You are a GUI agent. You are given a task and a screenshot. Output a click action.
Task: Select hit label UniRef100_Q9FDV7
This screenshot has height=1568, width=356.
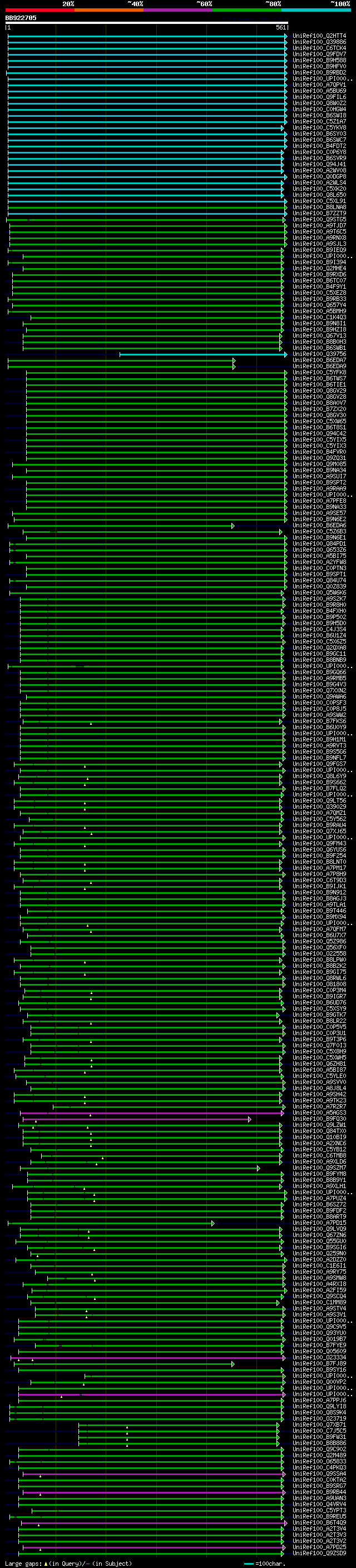[x=319, y=54]
